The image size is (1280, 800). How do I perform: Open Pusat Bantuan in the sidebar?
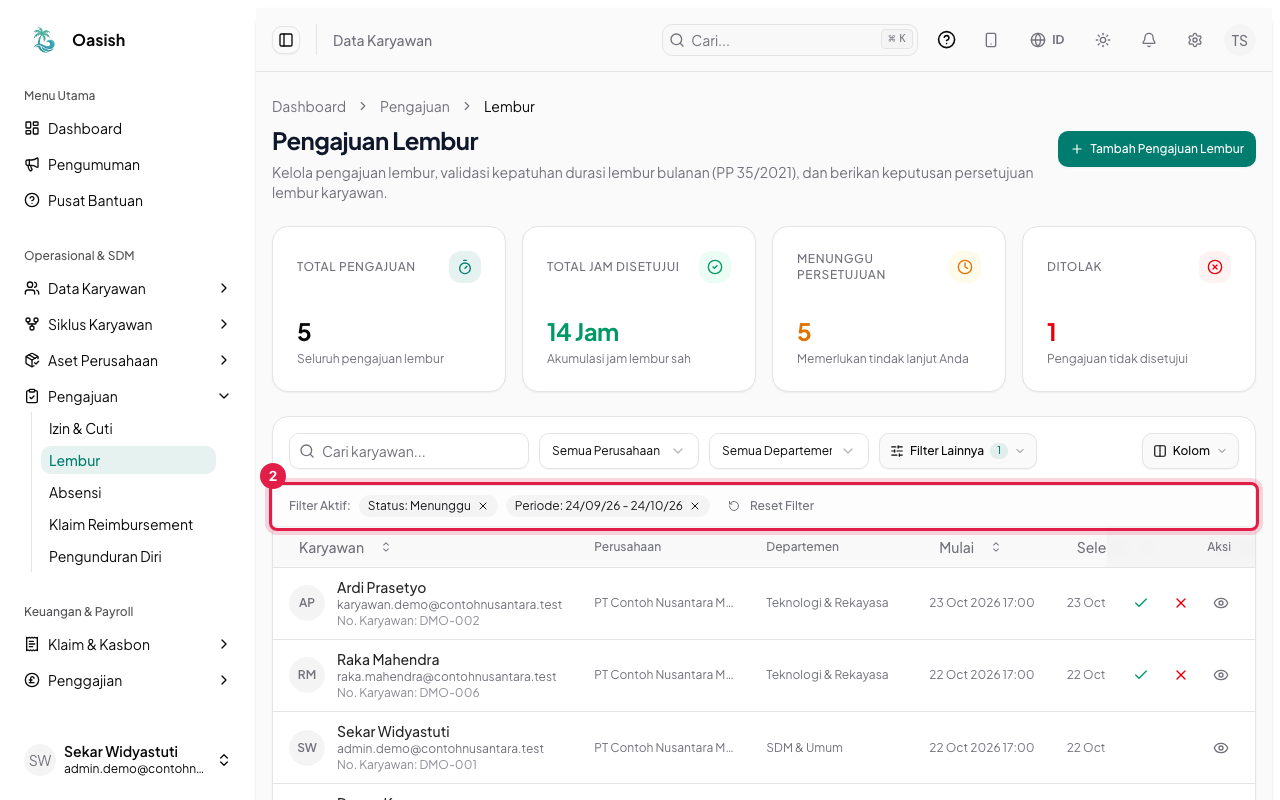click(x=128, y=201)
